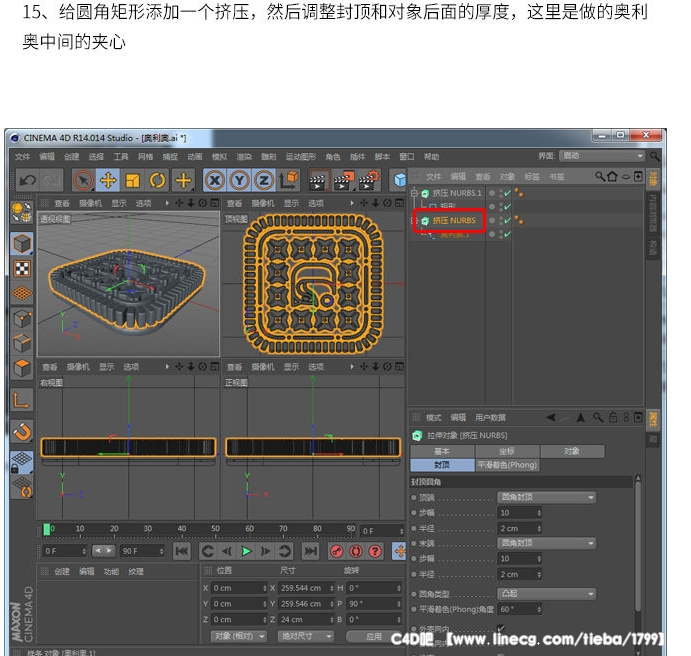
Task: Click the 顶端 步幅 field showing 10
Action: click(x=519, y=512)
